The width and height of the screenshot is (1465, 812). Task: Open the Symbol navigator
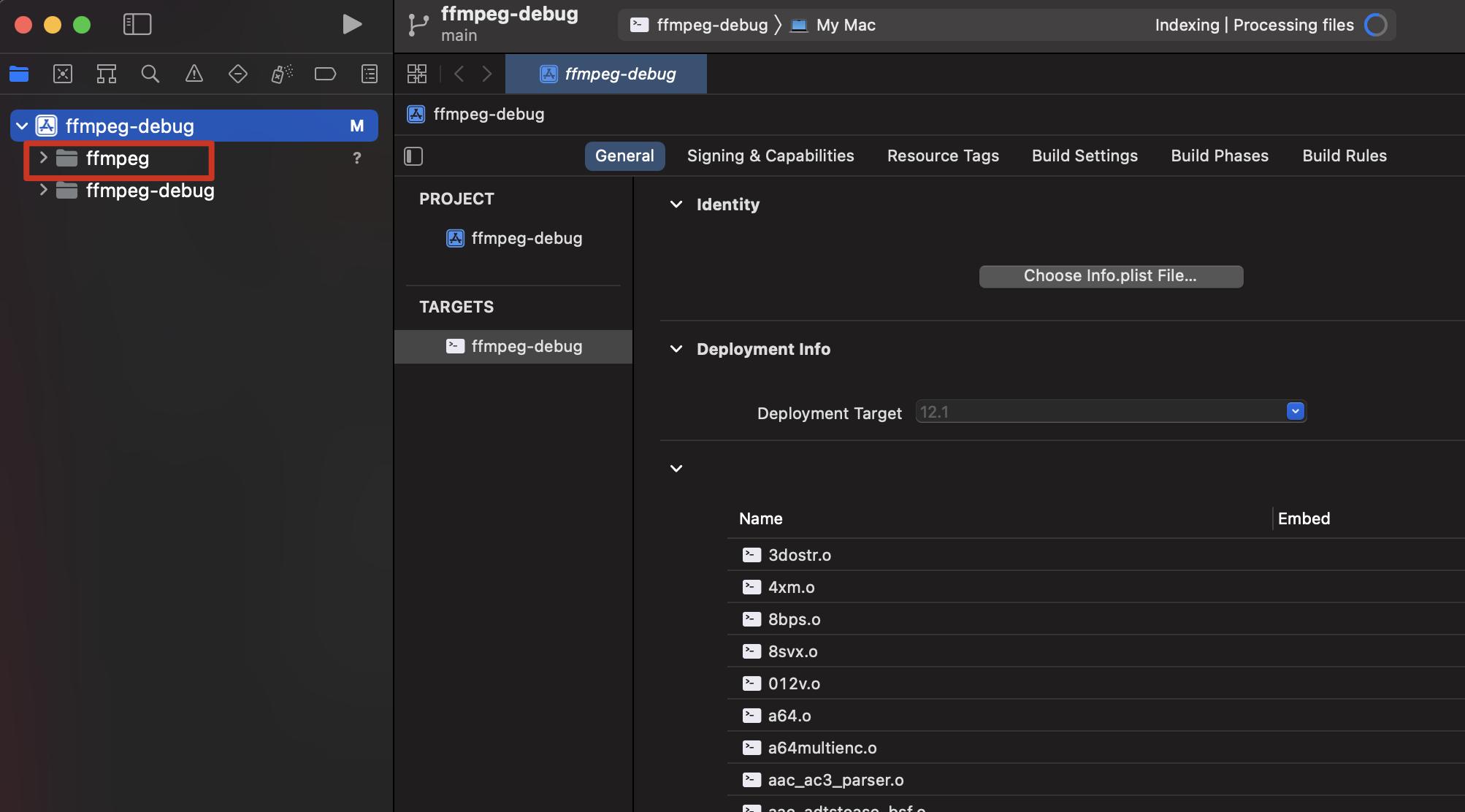pos(107,74)
